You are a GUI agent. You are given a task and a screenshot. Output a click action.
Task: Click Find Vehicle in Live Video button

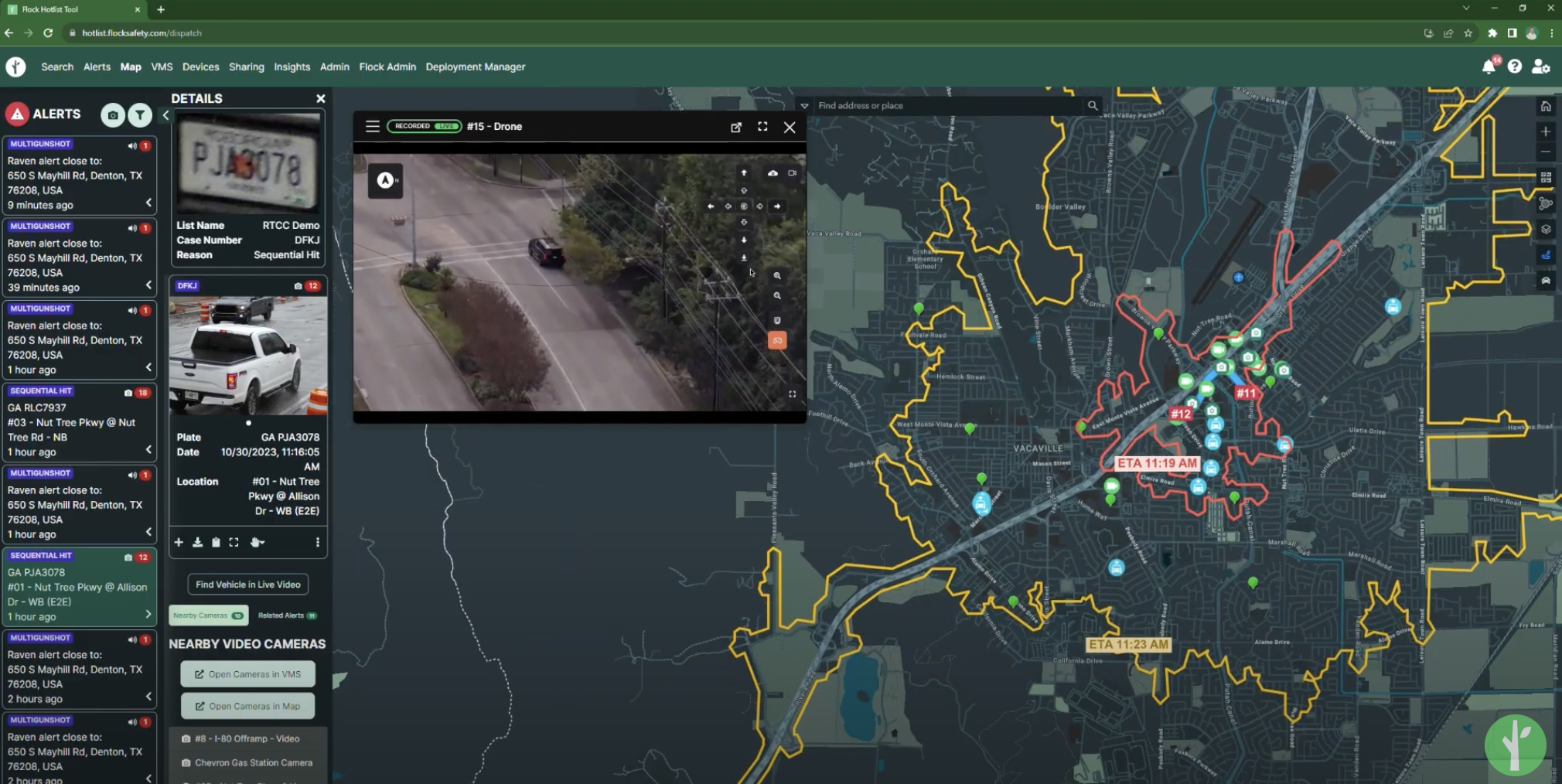[248, 585]
